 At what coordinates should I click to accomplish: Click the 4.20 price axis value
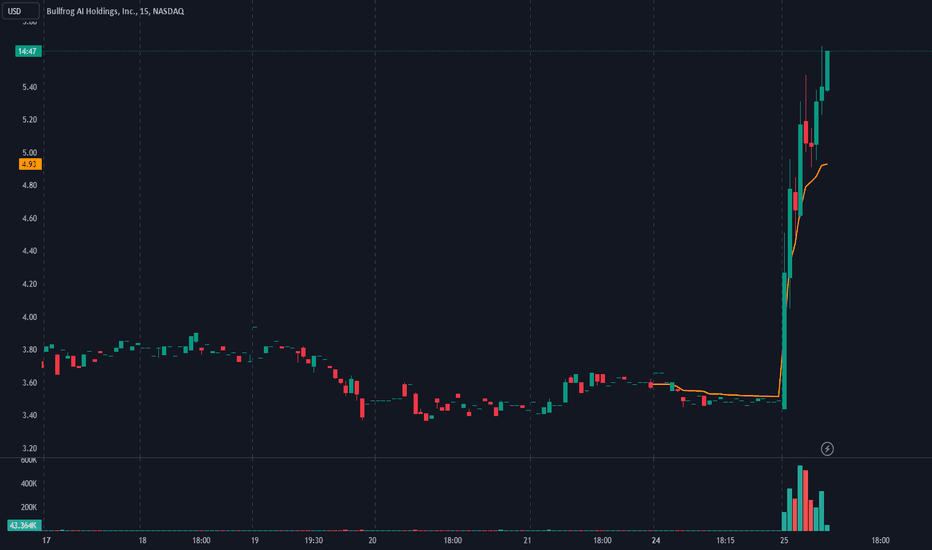coord(30,284)
